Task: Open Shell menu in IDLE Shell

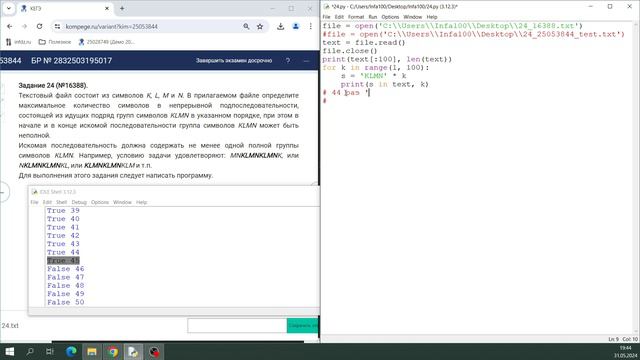Action: pos(61,202)
